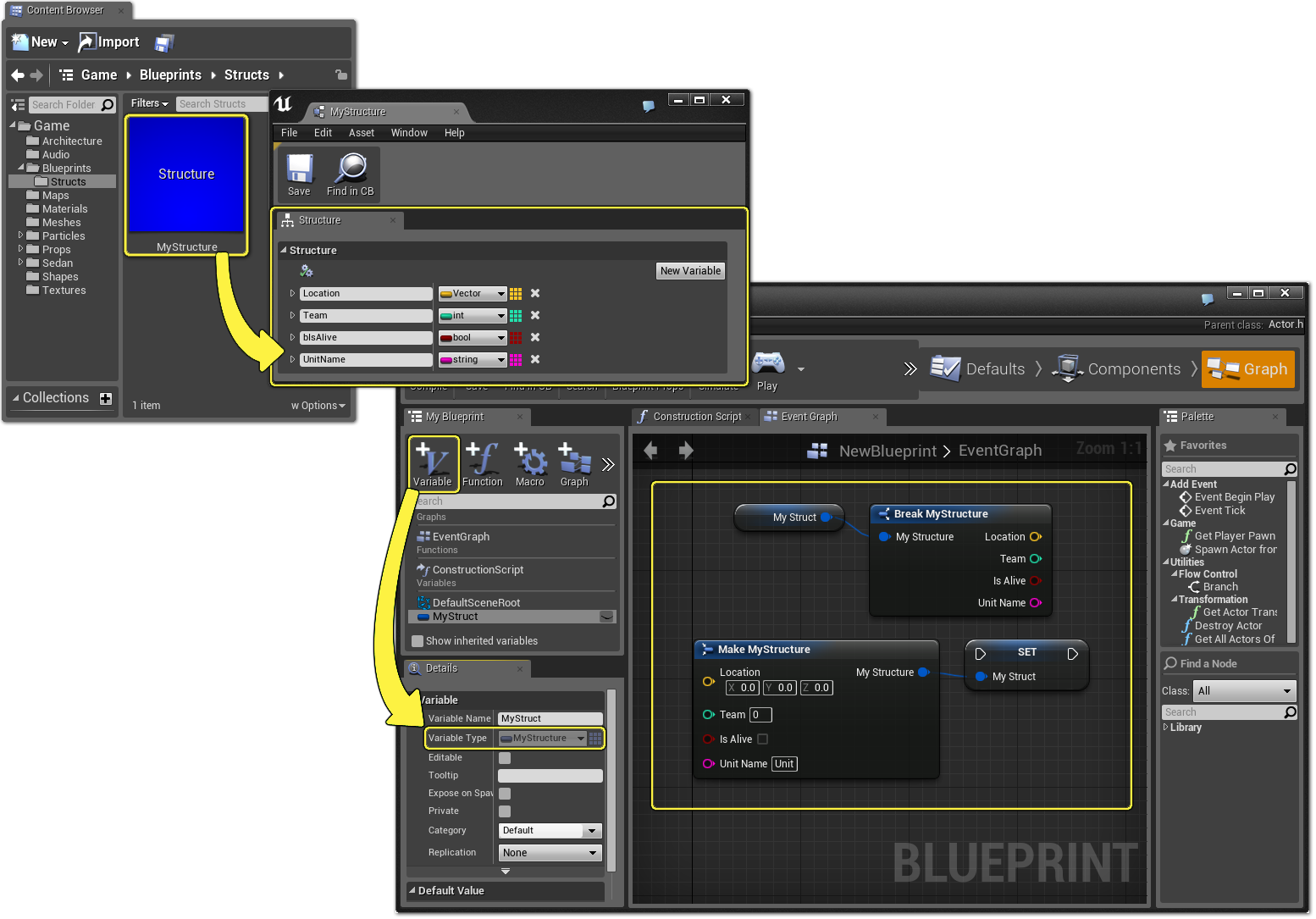Open the Location type Vector dropdown
Image resolution: width=1316 pixels, height=919 pixels.
tap(473, 294)
